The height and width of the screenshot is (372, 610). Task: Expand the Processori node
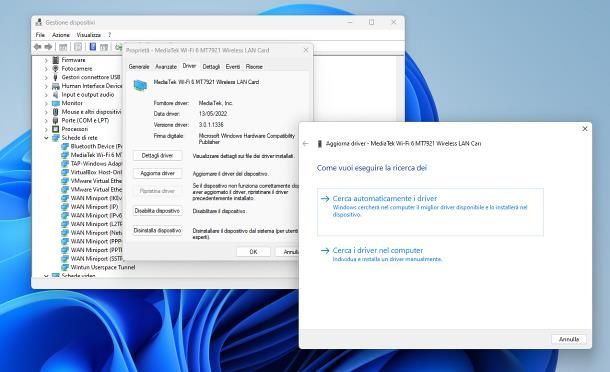click(x=46, y=129)
